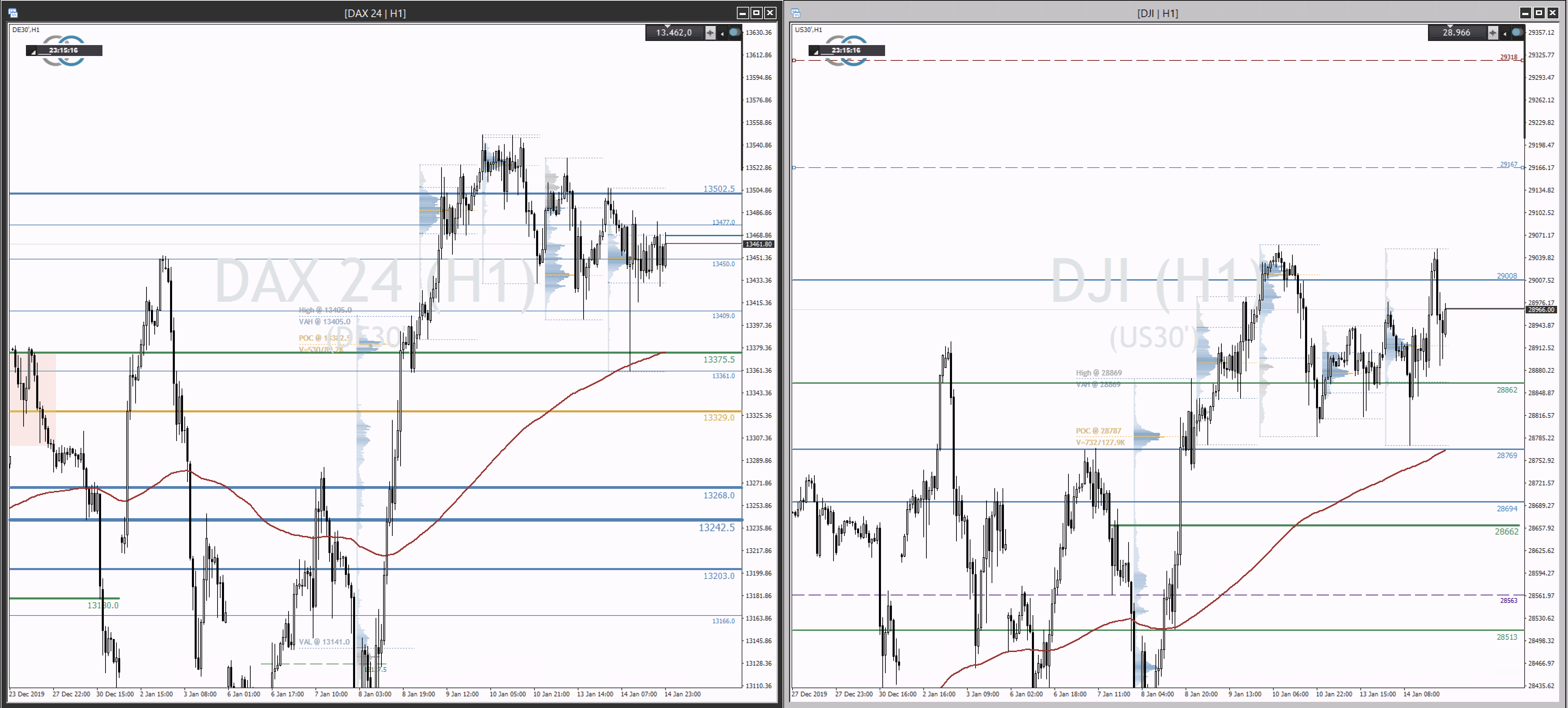The width and height of the screenshot is (1568, 708).
Task: Click the 28.966 price display on DJI
Action: coord(1456,32)
